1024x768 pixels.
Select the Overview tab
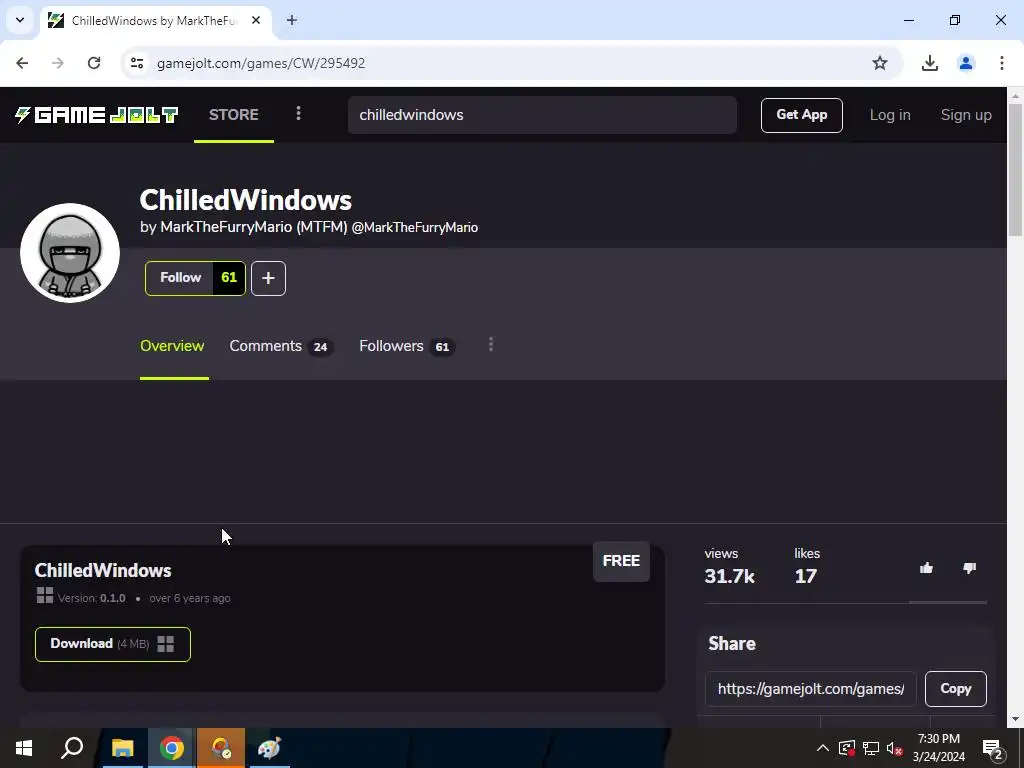click(x=172, y=346)
